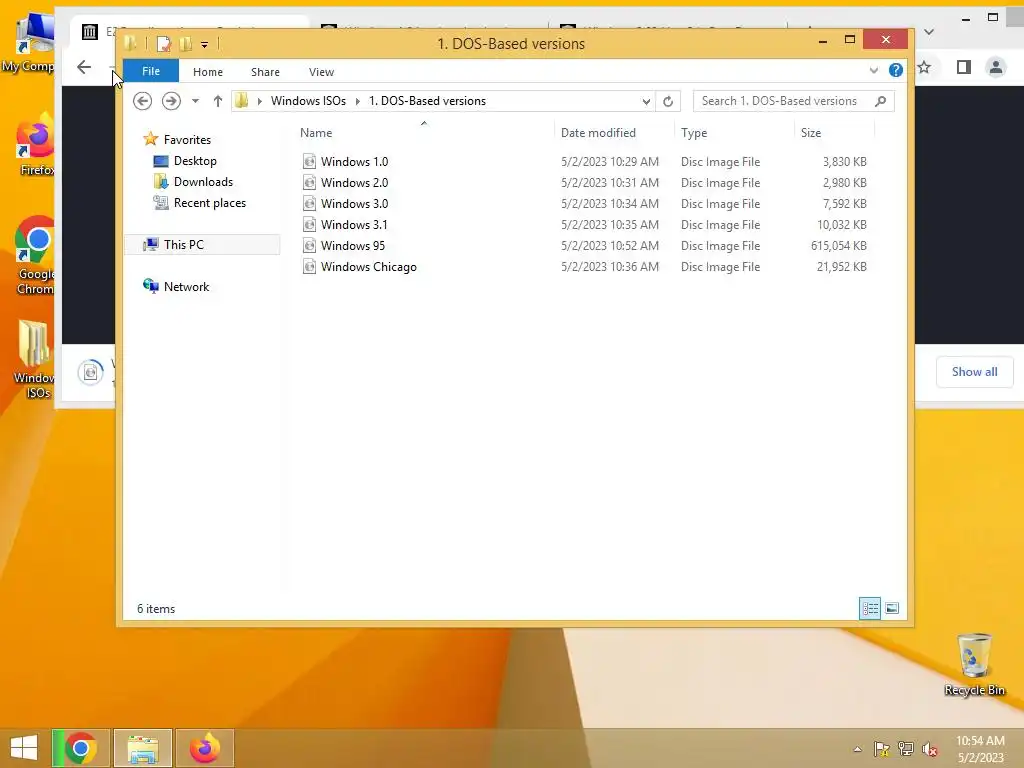Image resolution: width=1024 pixels, height=768 pixels.
Task: Select the Windows ISOs desktop folder
Action: tap(34, 359)
